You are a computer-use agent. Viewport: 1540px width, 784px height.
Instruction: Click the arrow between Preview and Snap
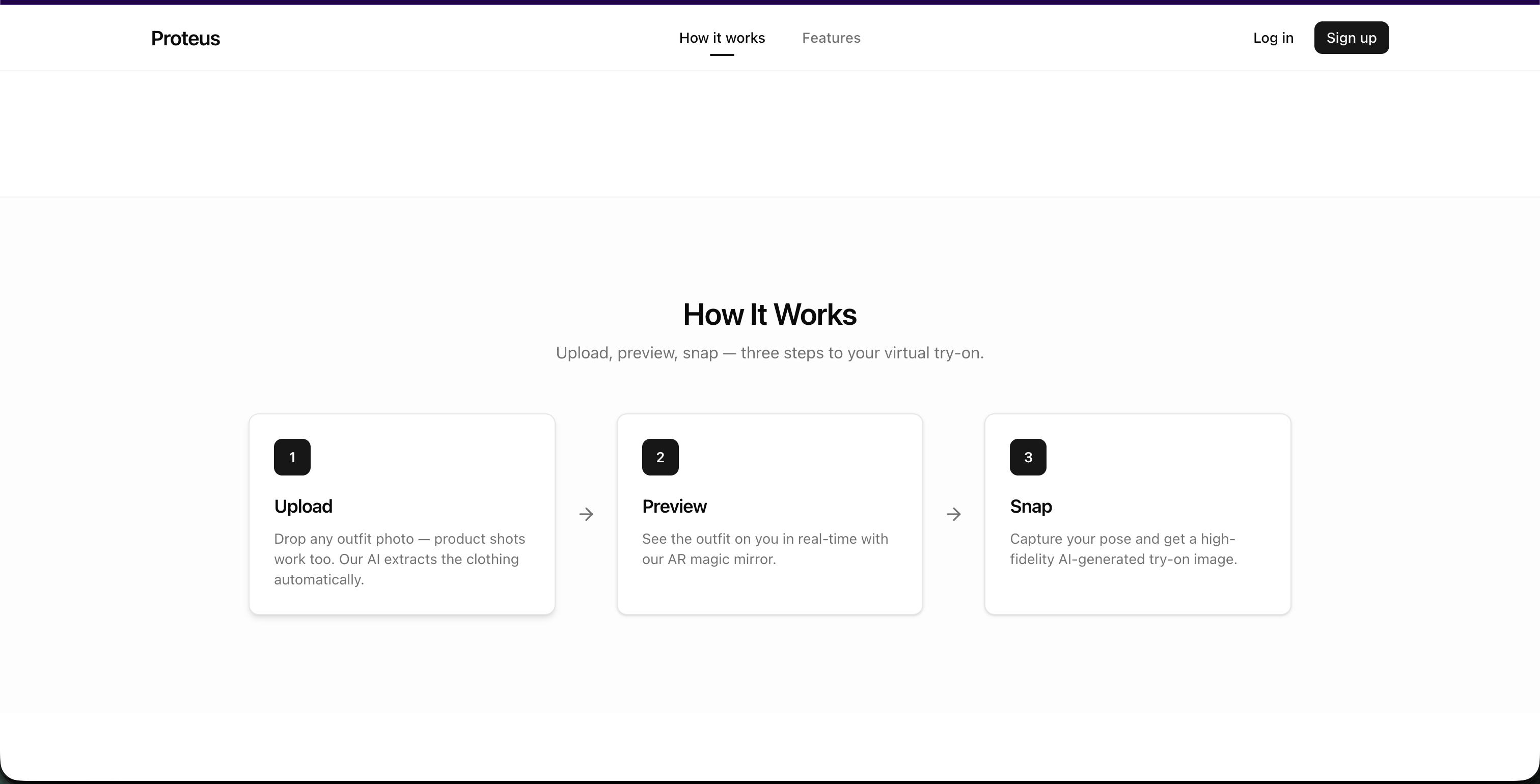(x=953, y=514)
